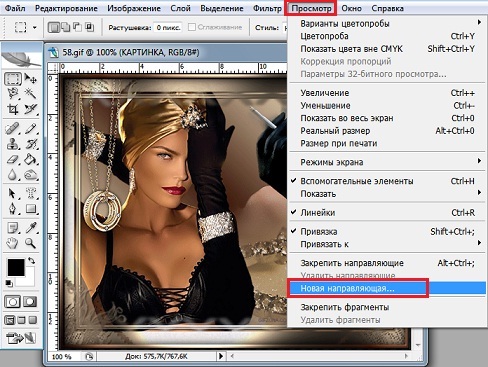
Task: Select the Pen tool
Action: click(13, 209)
